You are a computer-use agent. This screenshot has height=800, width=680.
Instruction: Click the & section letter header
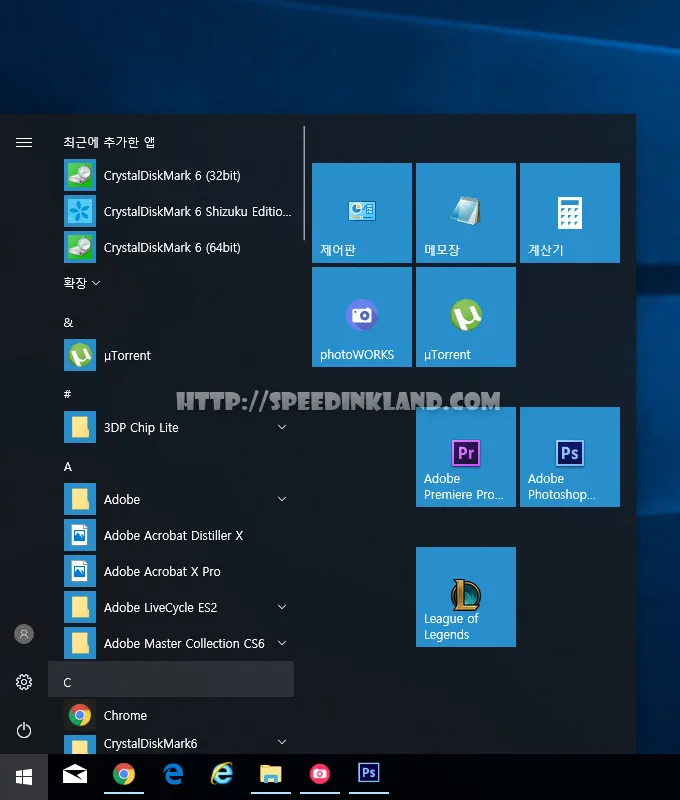click(68, 322)
